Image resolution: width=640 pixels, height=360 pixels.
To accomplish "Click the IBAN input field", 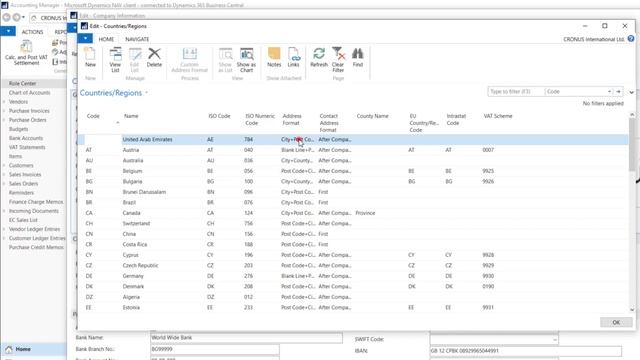I will pyautogui.click(x=526, y=351).
